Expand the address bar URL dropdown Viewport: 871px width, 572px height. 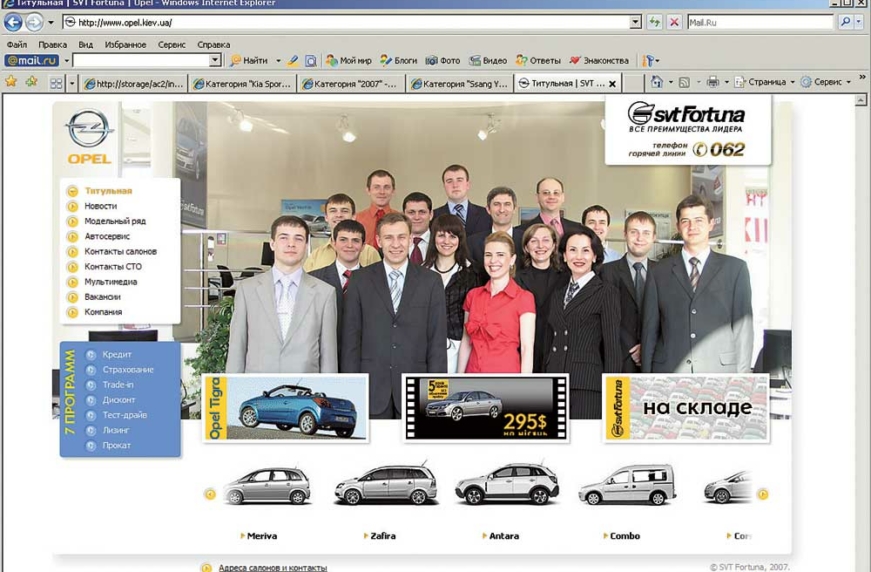635,22
